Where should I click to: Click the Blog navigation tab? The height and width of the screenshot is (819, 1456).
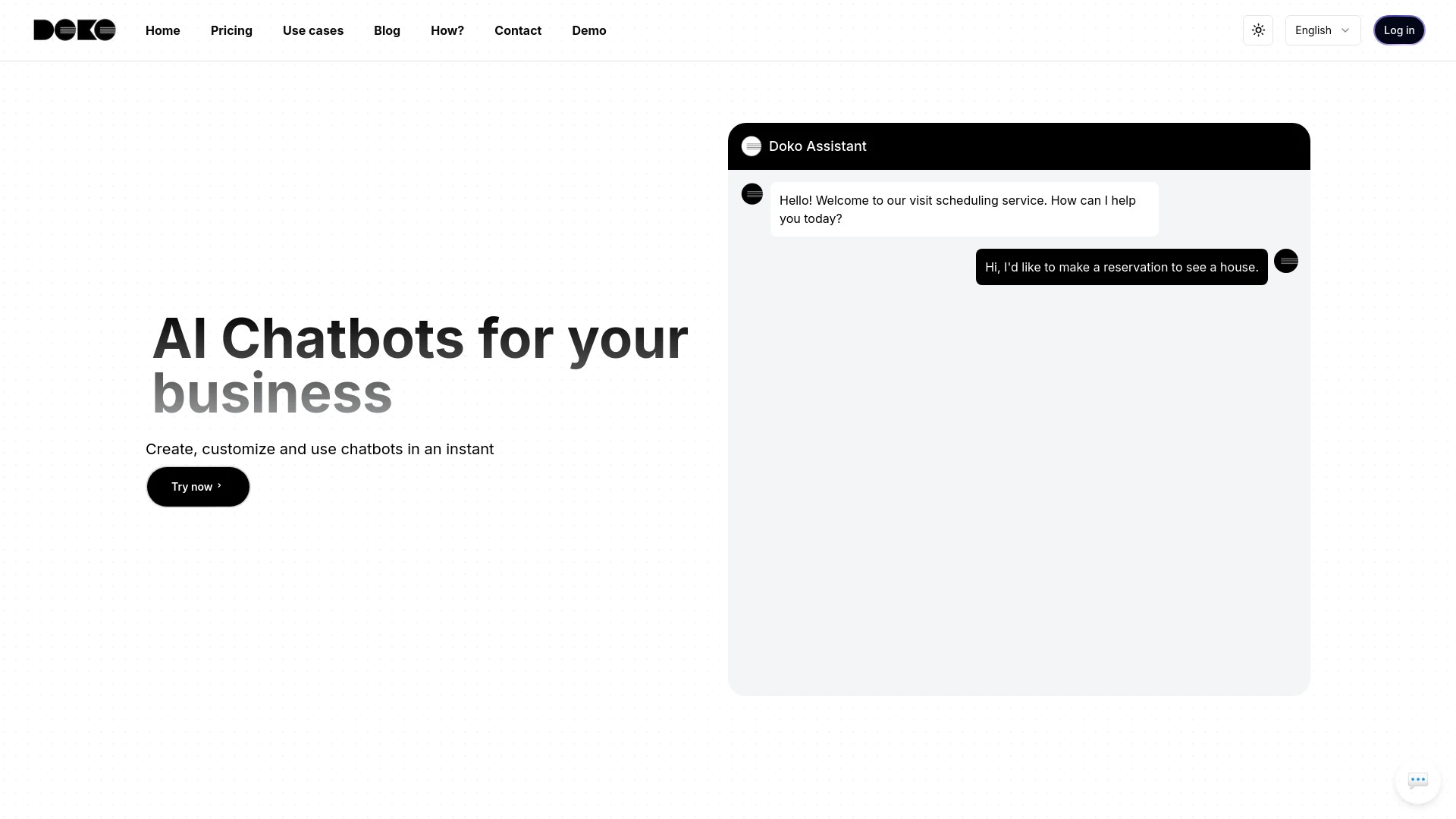[x=387, y=30]
